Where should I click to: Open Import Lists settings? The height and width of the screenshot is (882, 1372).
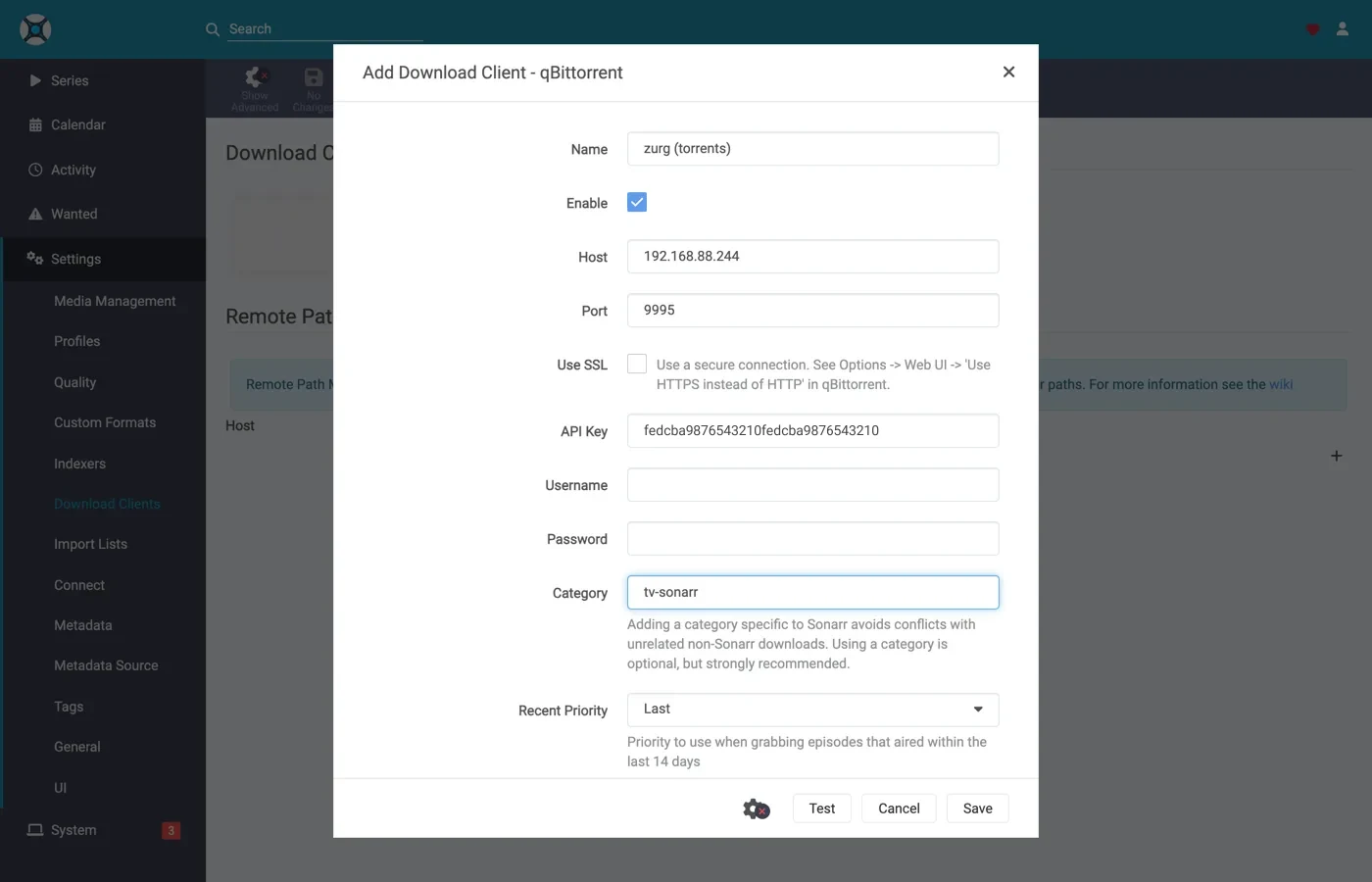pyautogui.click(x=90, y=544)
